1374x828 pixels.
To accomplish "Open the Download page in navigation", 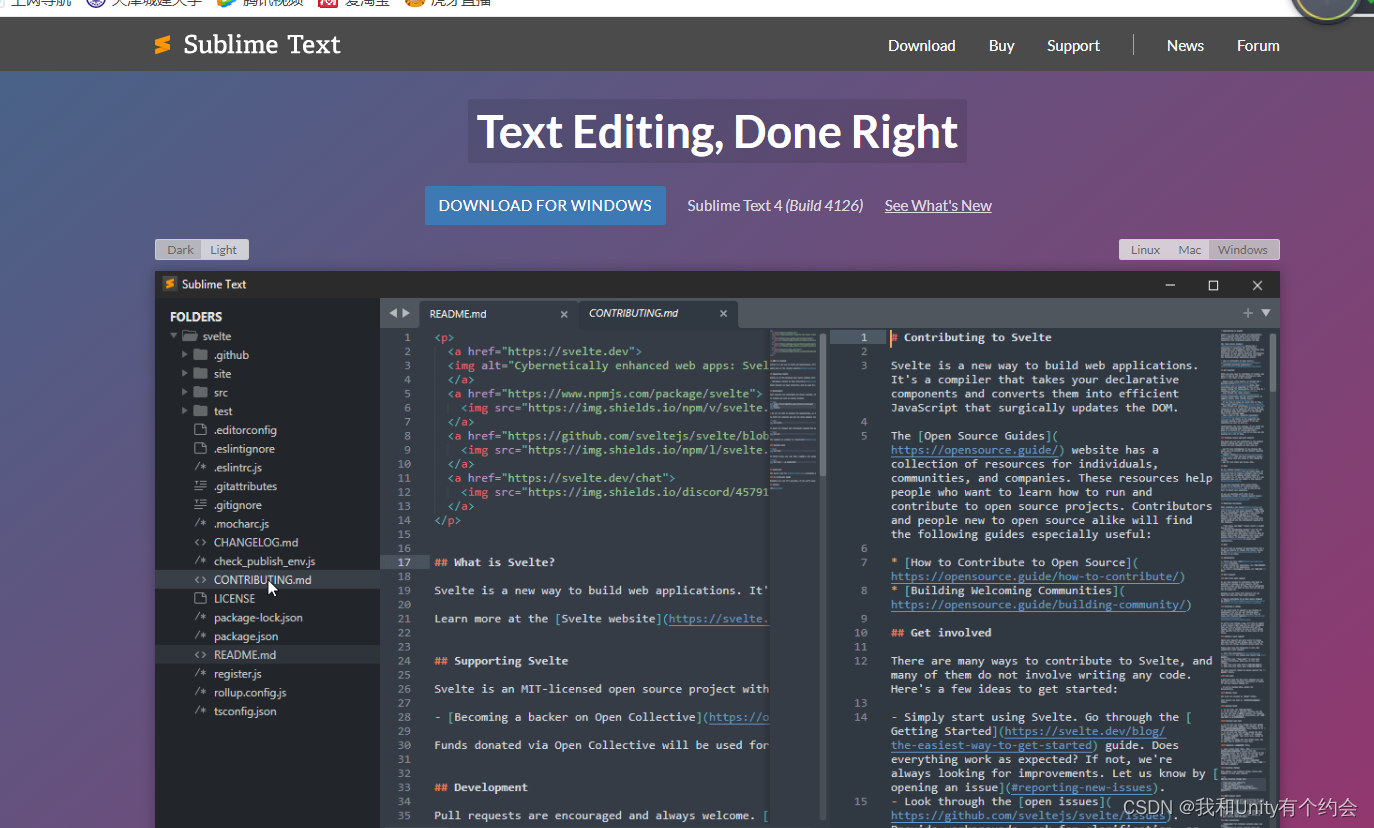I will tap(921, 45).
